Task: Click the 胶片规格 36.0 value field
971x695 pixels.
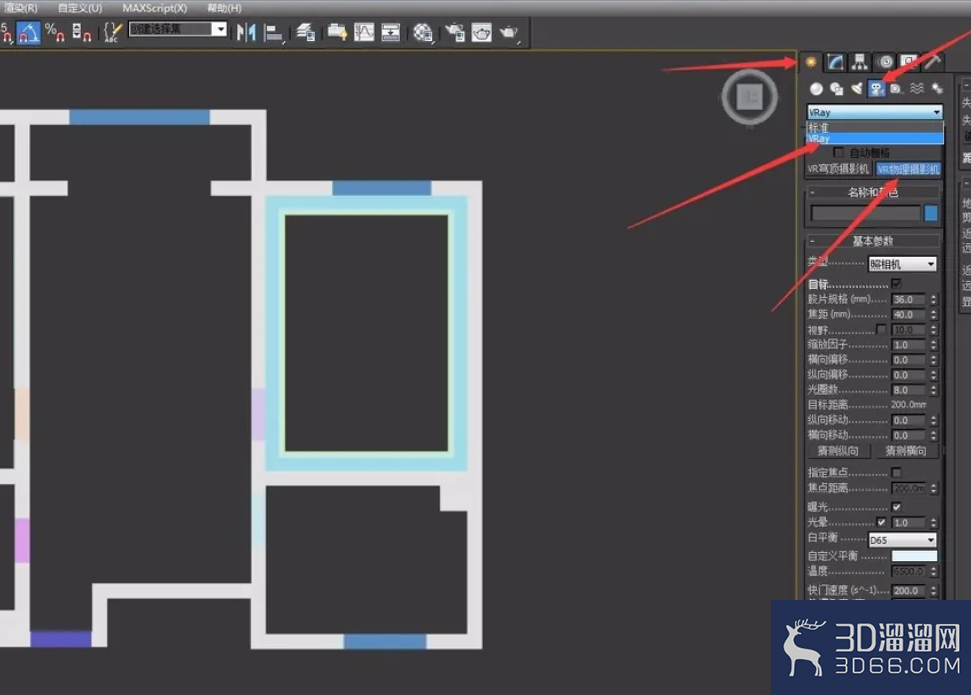Action: 908,299
